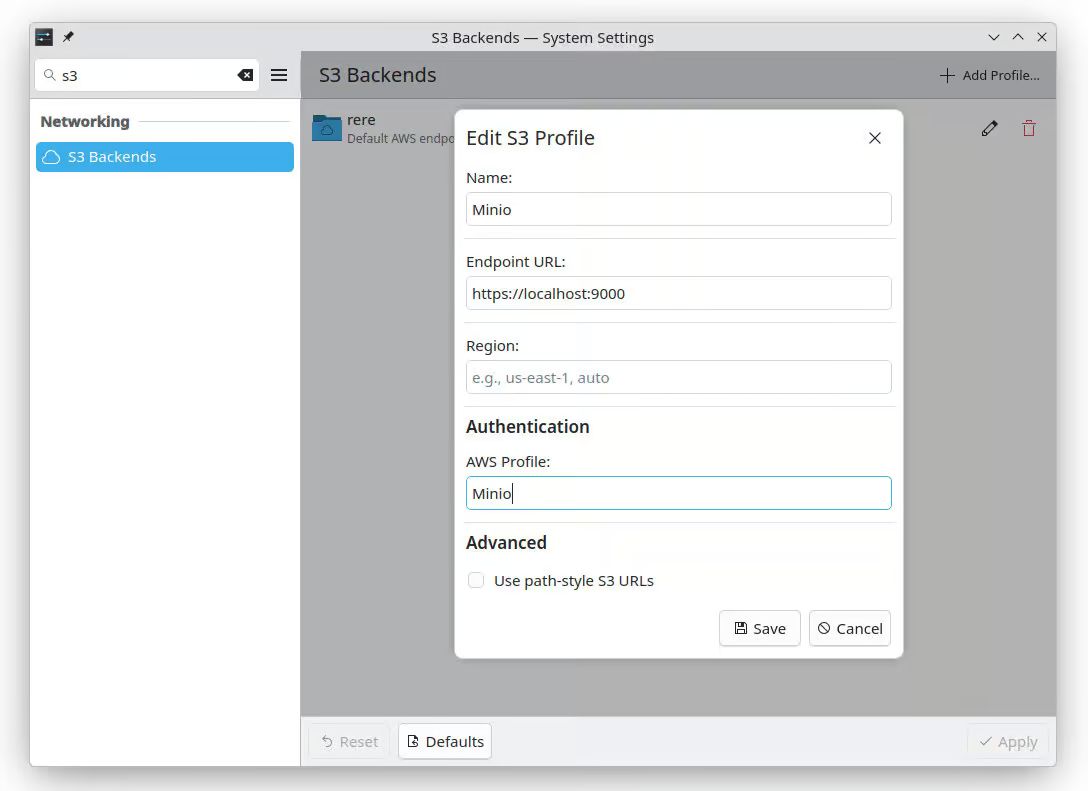
Task: Close the Edit S3 Profile dialog
Action: click(x=875, y=138)
